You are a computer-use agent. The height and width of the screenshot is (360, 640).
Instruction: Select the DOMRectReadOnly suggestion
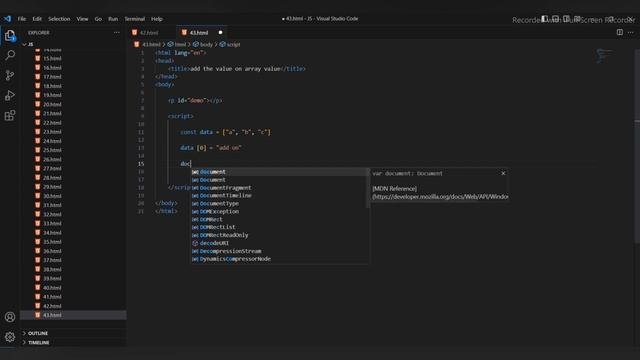(x=280, y=235)
